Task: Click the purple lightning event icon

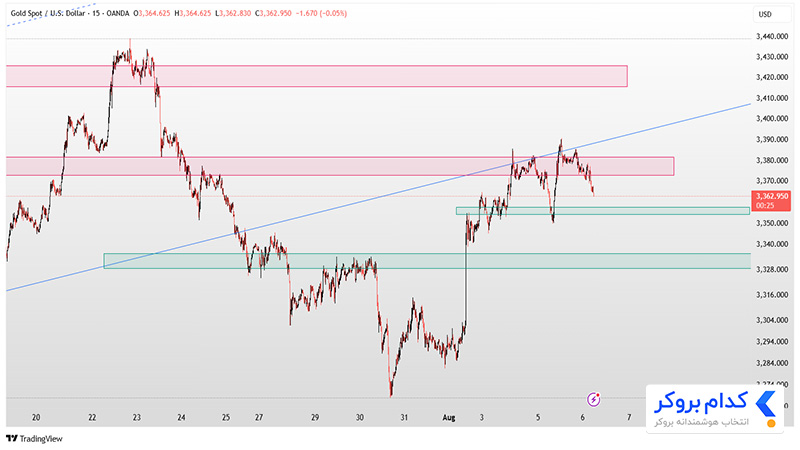Action: click(x=593, y=399)
